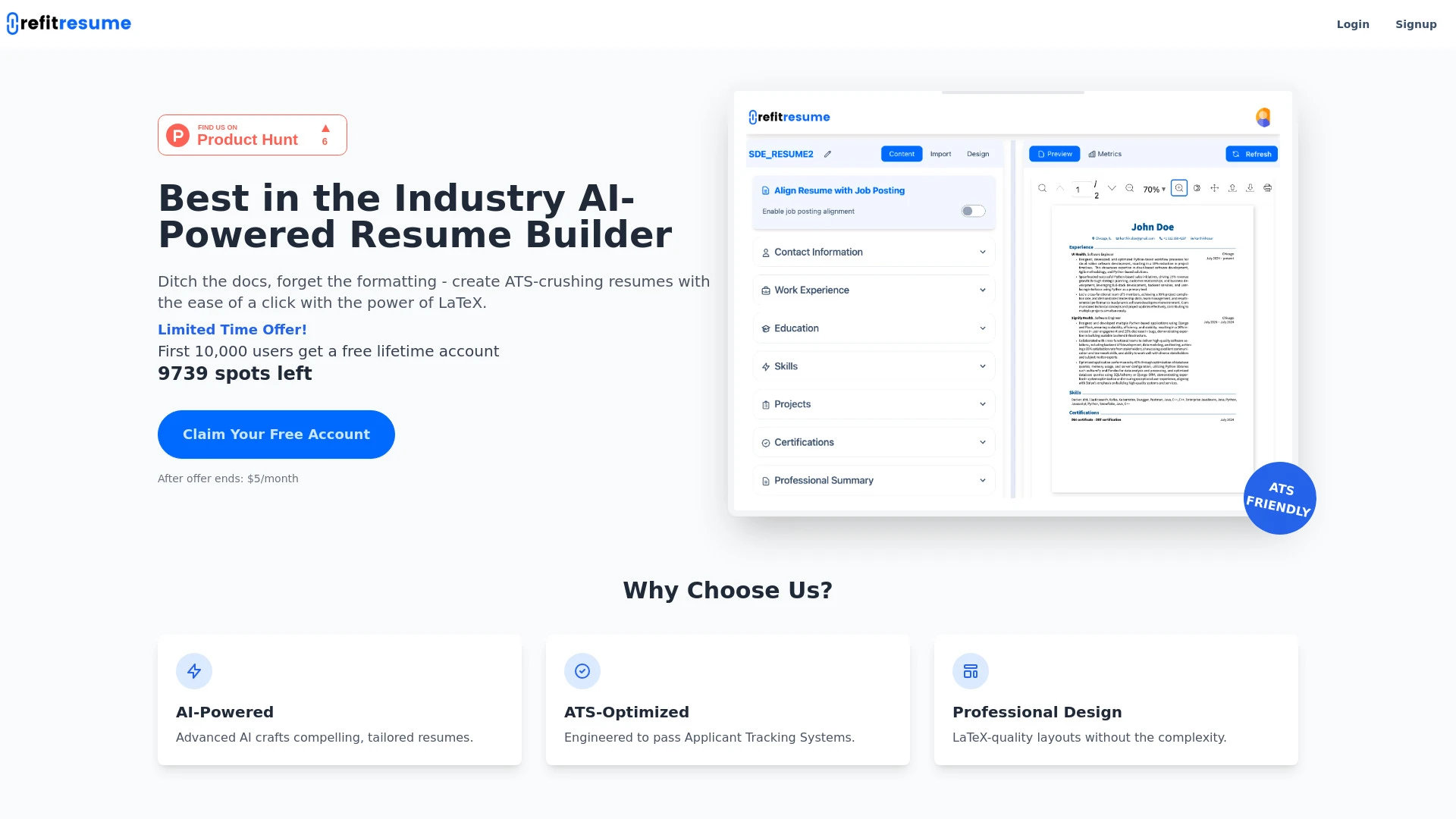Enable the ATS-friendly resume alignment toggle
This screenshot has height=819, width=1456.
[971, 211]
